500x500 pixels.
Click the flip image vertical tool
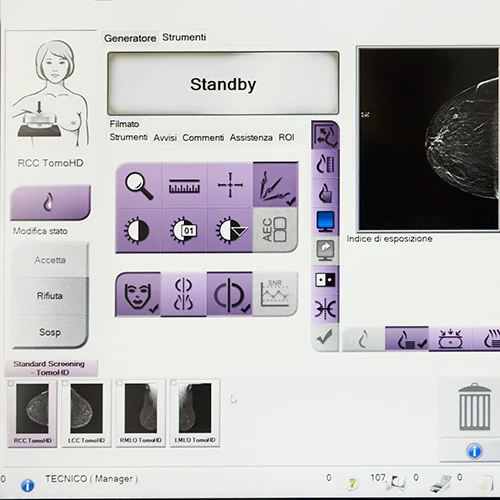[x=184, y=294]
